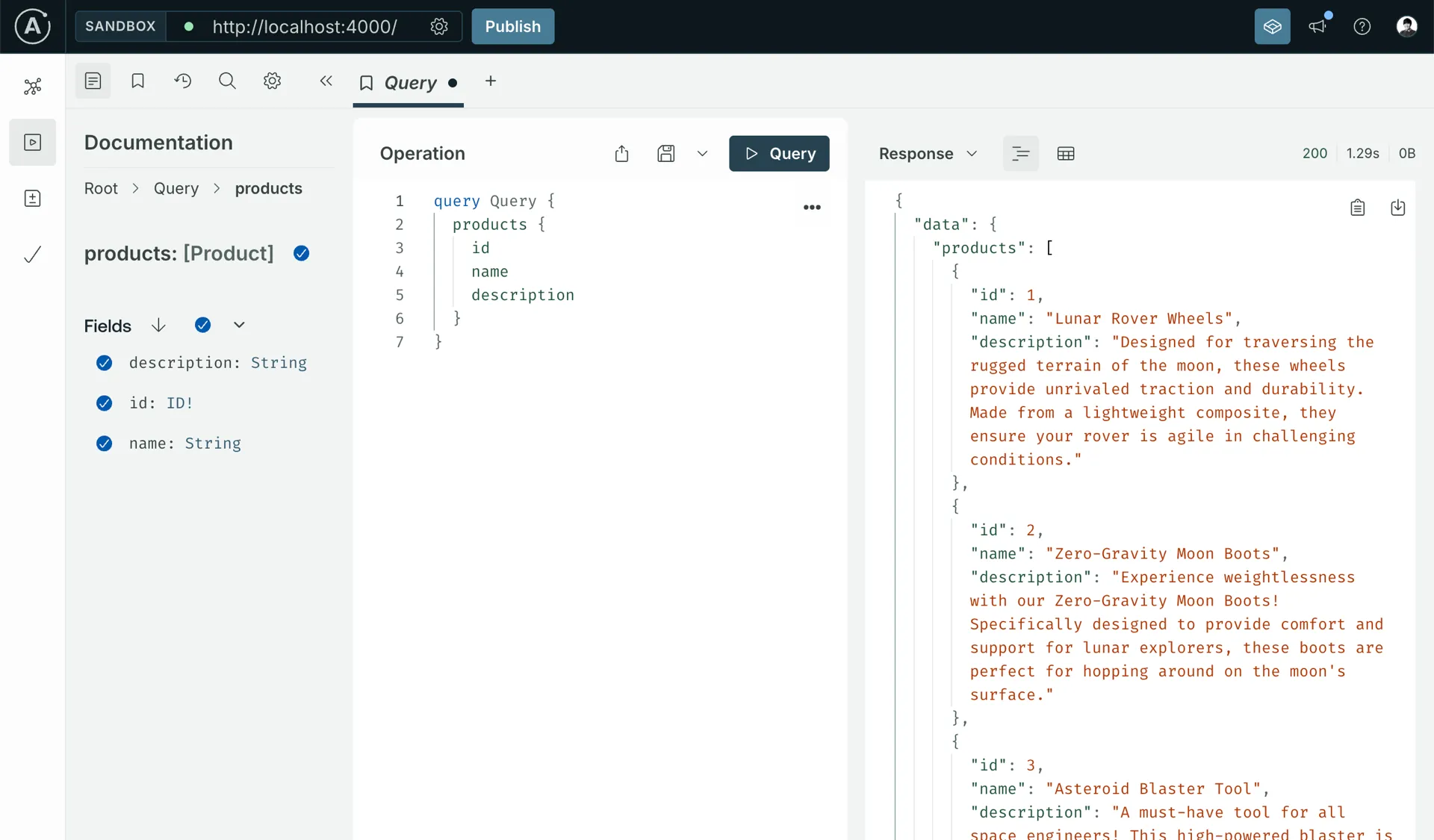Viewport: 1434px width, 840px height.
Task: Toggle the description field checkbox
Action: coord(105,363)
